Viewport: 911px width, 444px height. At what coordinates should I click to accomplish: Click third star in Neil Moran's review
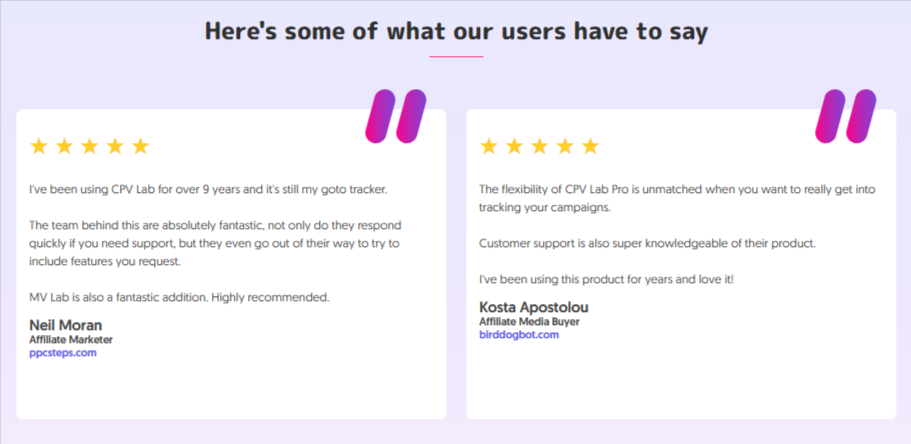pos(89,146)
